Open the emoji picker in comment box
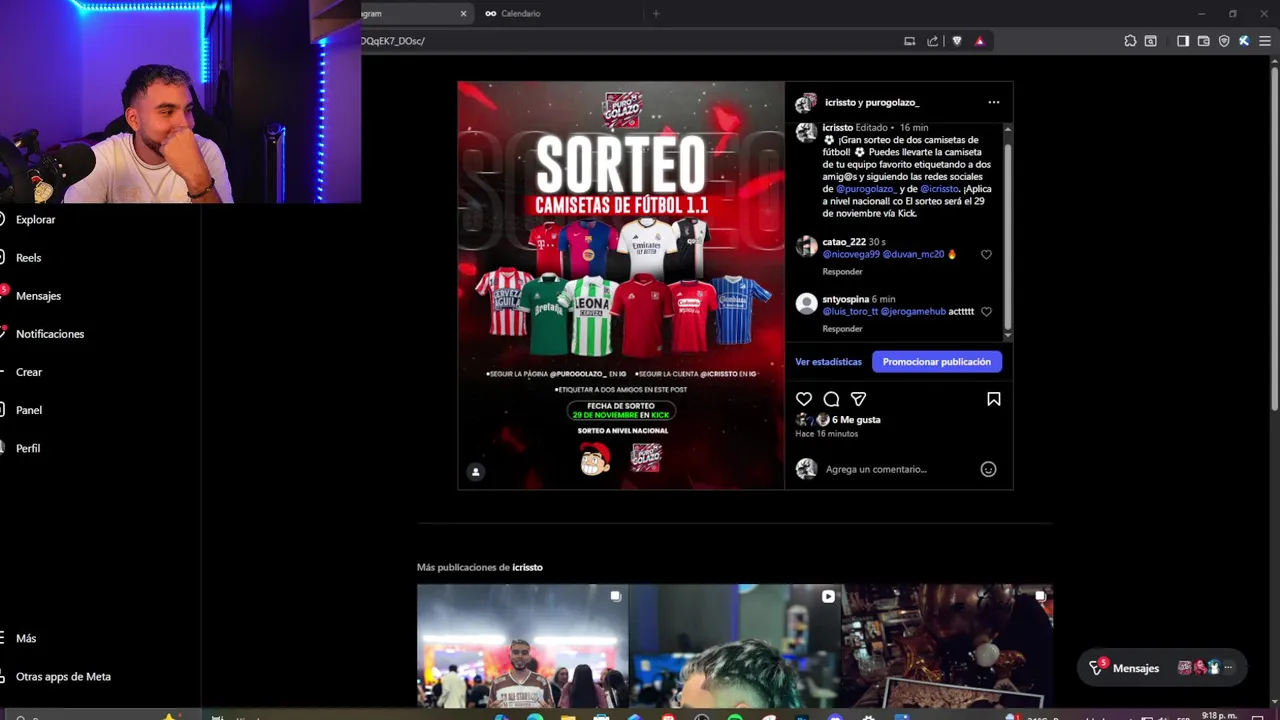 988,469
